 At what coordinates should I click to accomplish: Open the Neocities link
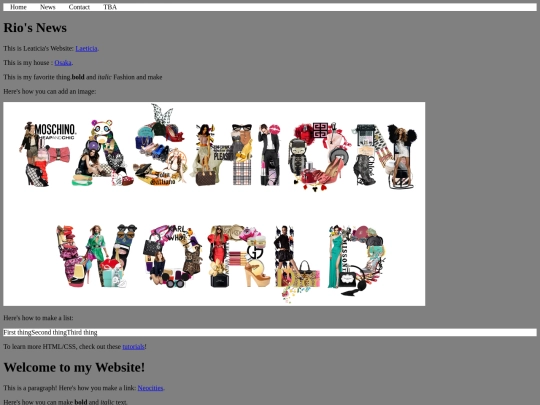150,388
